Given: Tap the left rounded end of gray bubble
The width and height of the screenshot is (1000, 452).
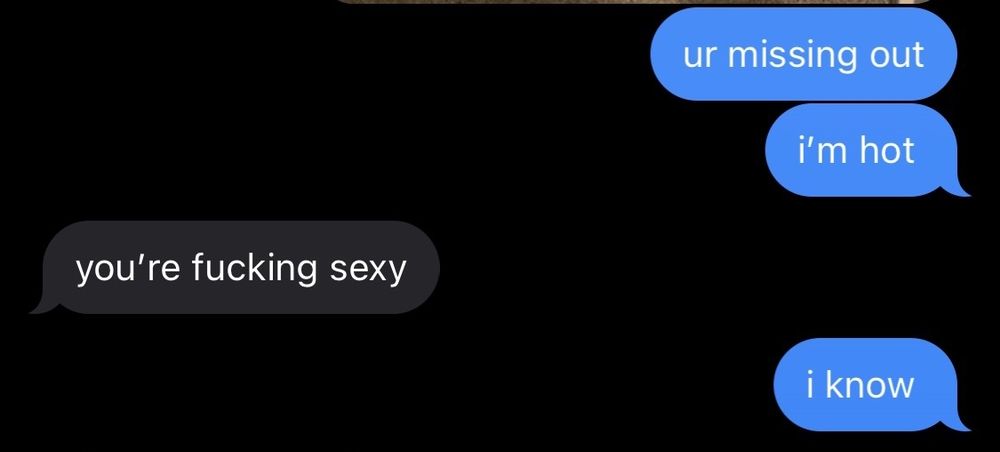Looking at the screenshot, I should pyautogui.click(x=64, y=267).
